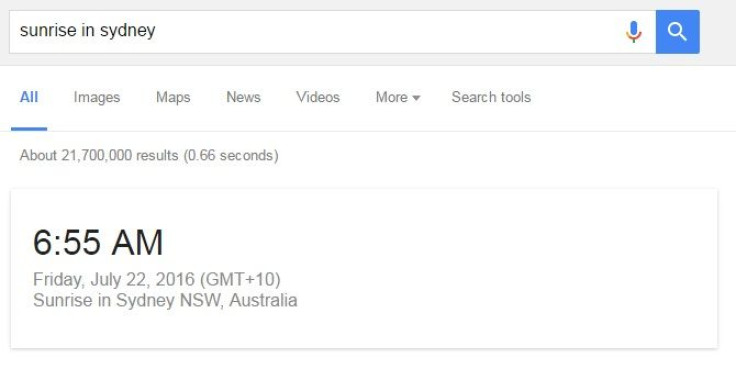Click the About 21,700,000 results text
This screenshot has width=736, height=369.
(99, 155)
